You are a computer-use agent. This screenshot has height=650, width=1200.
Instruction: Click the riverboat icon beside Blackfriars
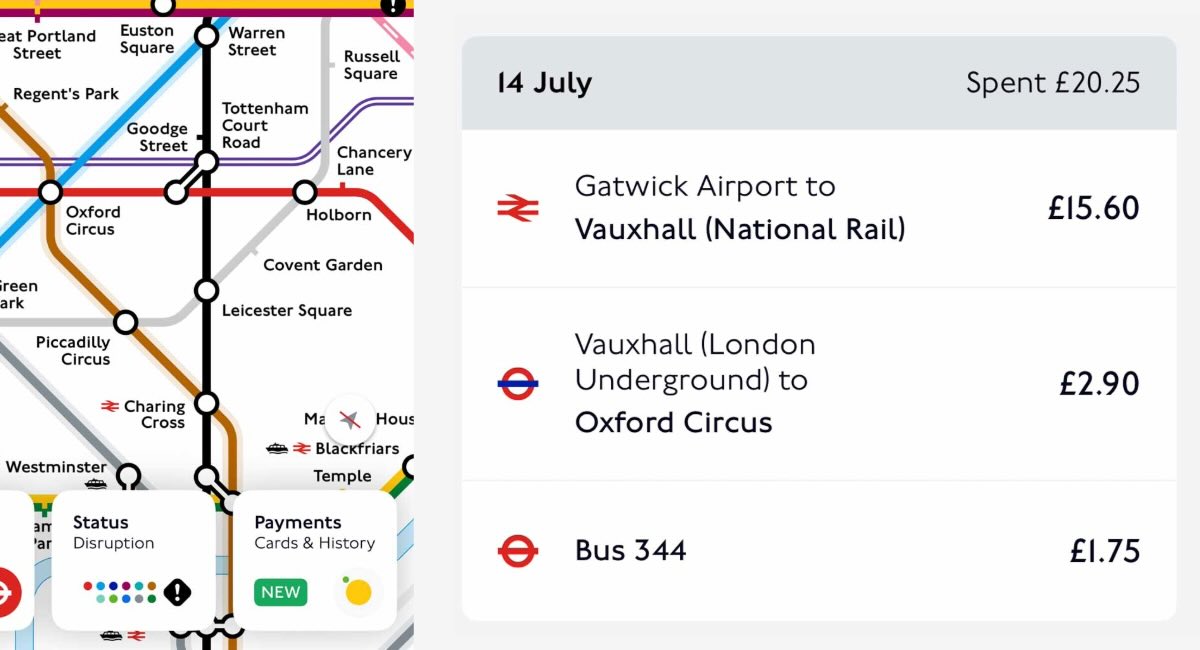277,449
